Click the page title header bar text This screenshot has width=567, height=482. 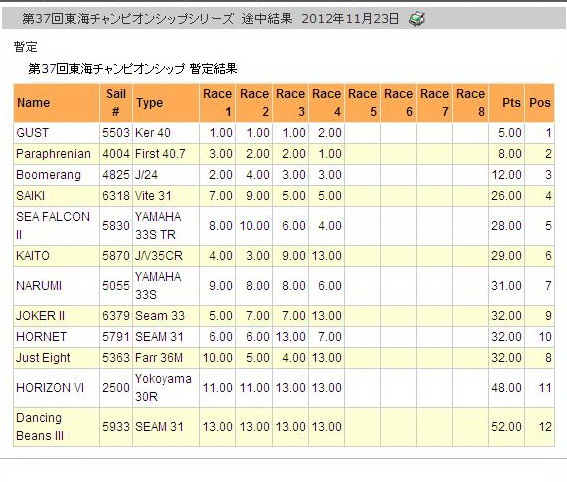210,18
